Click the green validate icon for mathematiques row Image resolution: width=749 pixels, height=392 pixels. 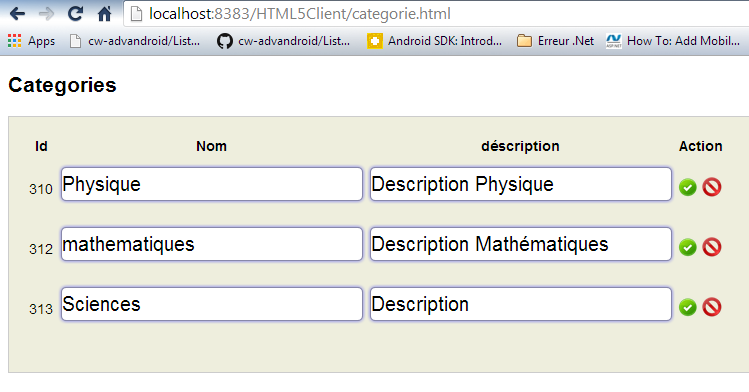coord(687,247)
